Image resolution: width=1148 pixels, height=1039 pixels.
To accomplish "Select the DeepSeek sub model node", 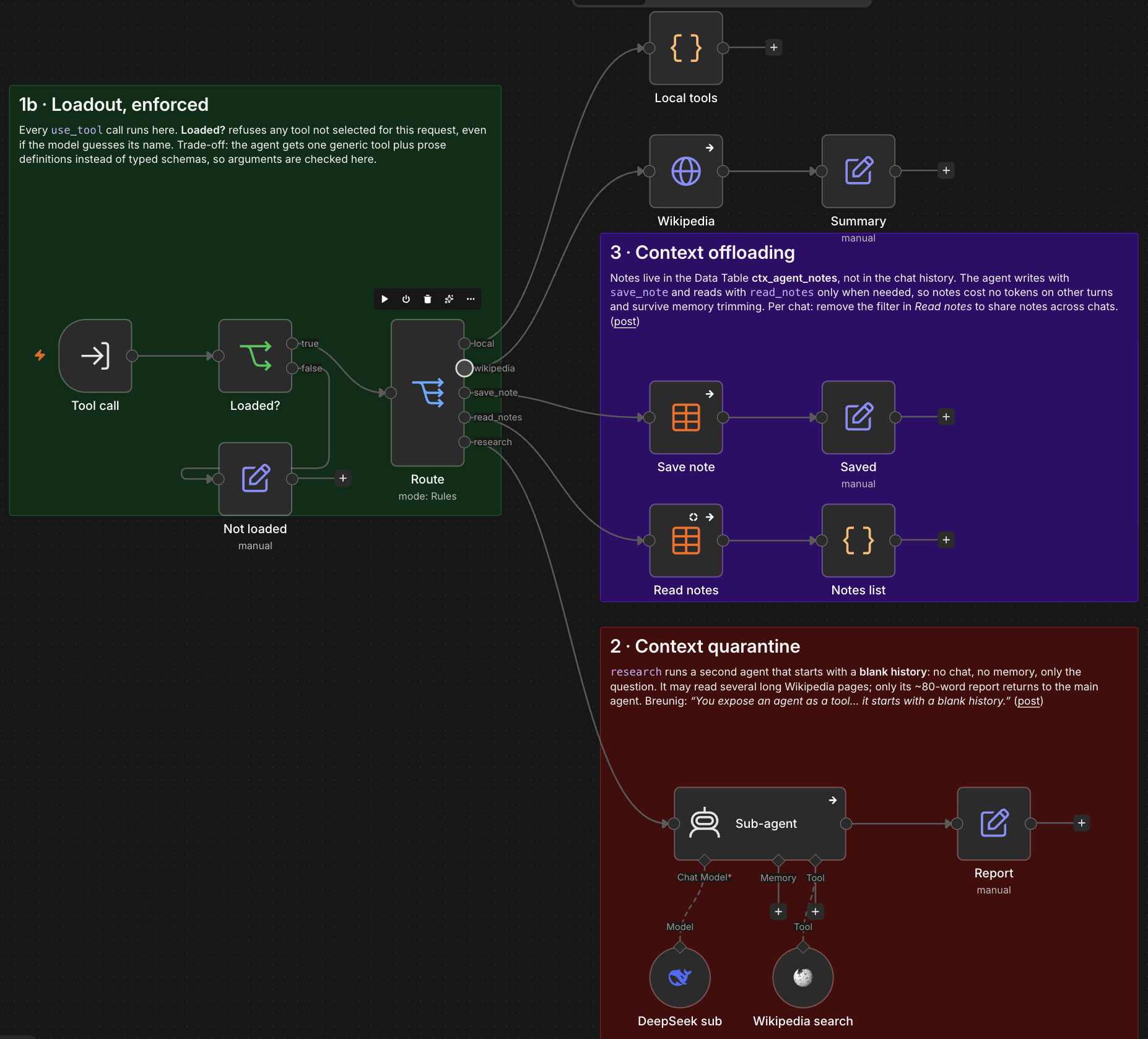I will 680,978.
